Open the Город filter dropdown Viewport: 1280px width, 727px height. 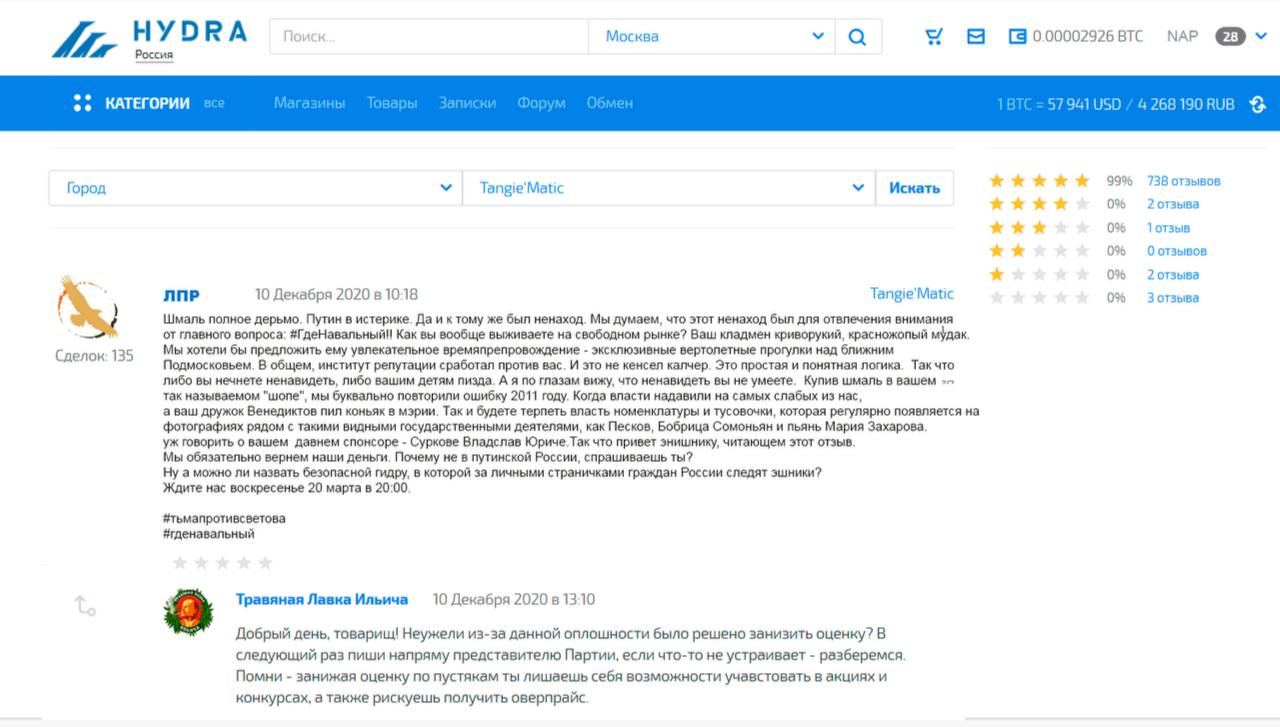coord(255,188)
